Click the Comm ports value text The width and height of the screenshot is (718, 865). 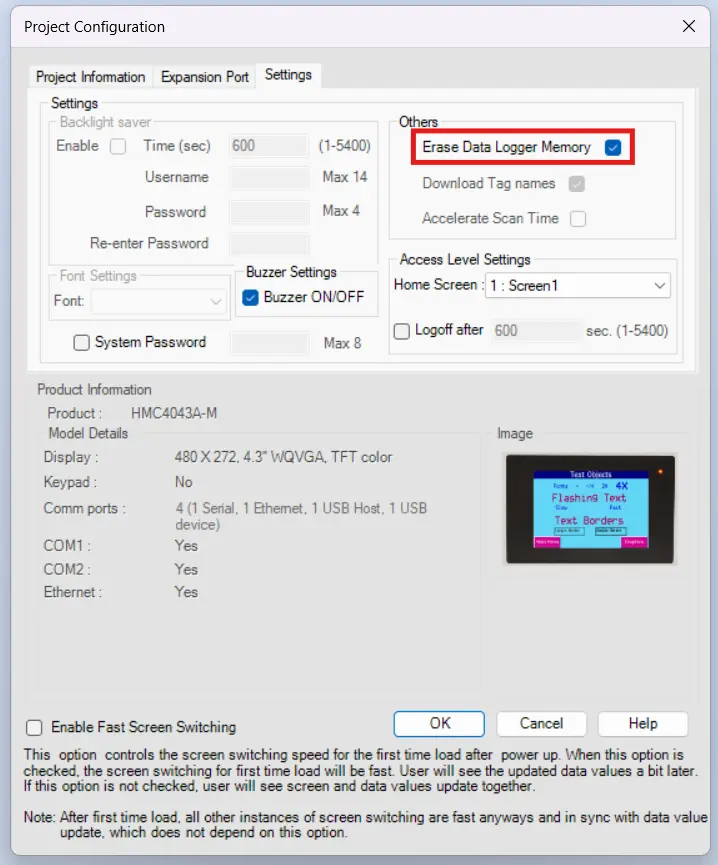tap(301, 516)
